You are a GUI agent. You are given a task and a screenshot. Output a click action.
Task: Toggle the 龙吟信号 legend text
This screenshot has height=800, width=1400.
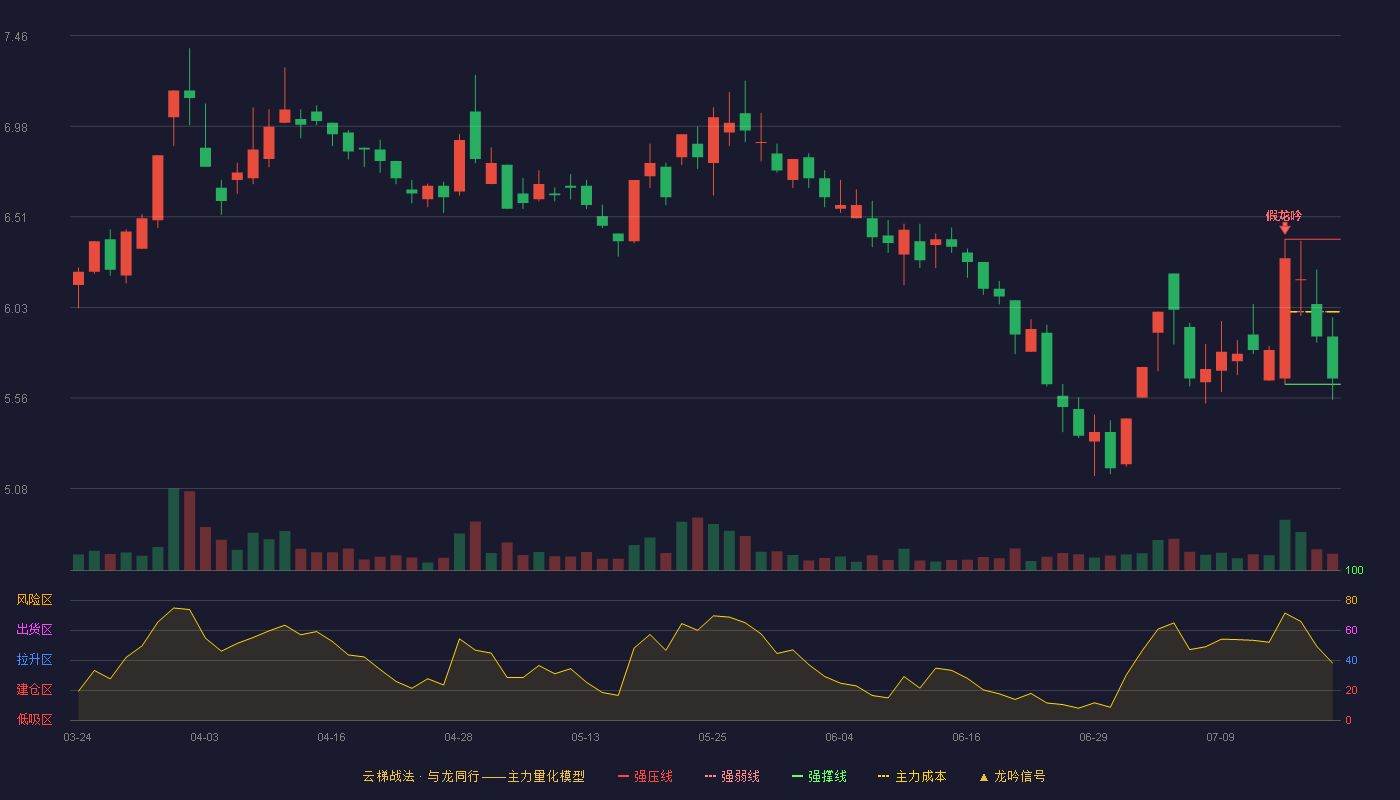click(1019, 776)
